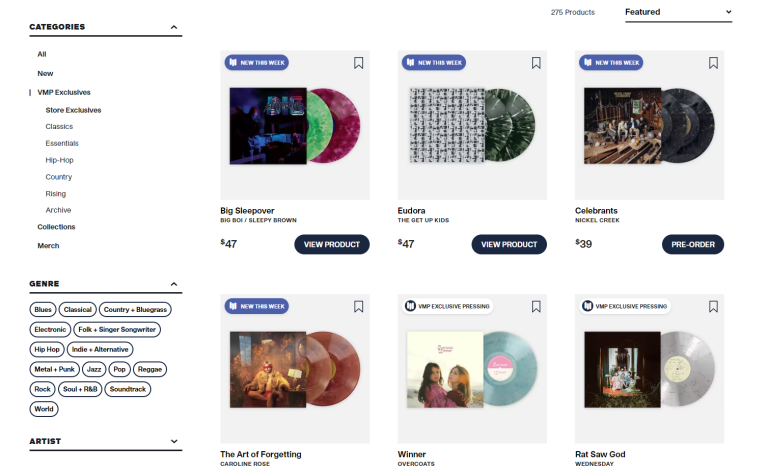Open the Featured sort dropdown

click(x=678, y=12)
